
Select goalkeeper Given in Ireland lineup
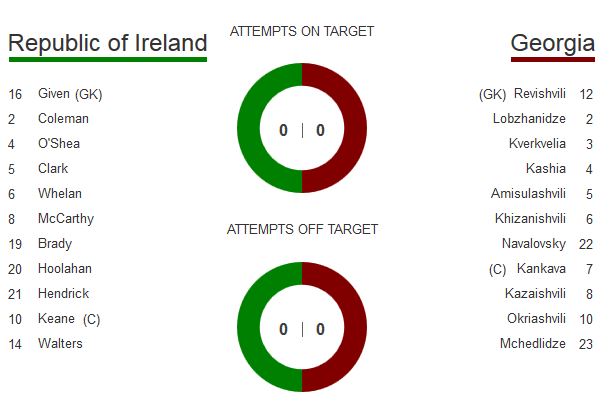70,94
